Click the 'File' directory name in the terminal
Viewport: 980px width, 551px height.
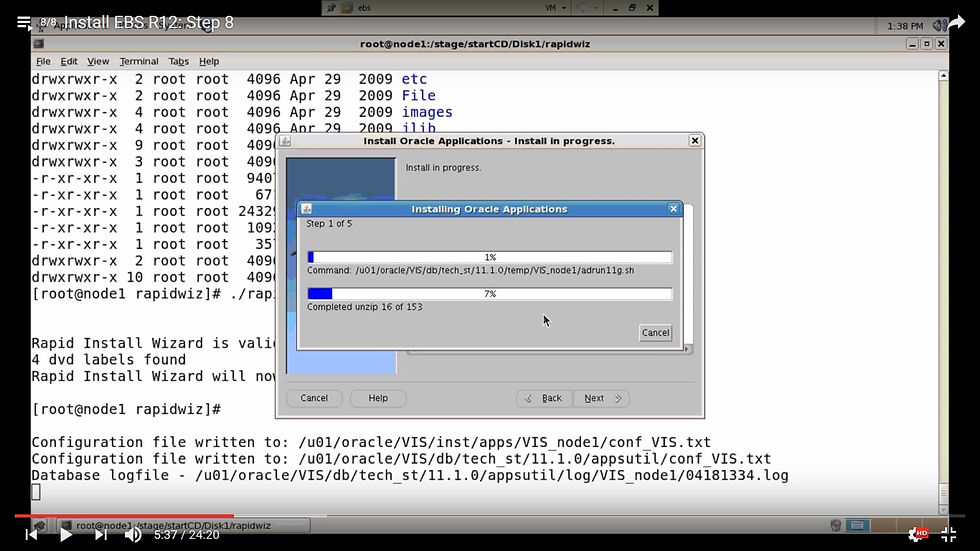click(419, 96)
